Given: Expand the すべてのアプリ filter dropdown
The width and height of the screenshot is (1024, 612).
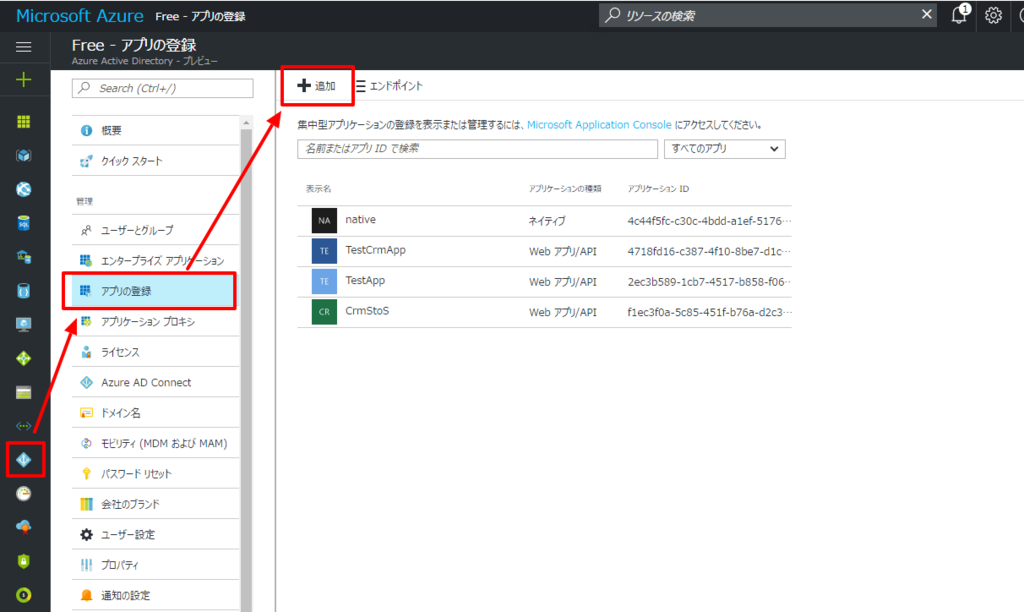Looking at the screenshot, I should tap(724, 149).
